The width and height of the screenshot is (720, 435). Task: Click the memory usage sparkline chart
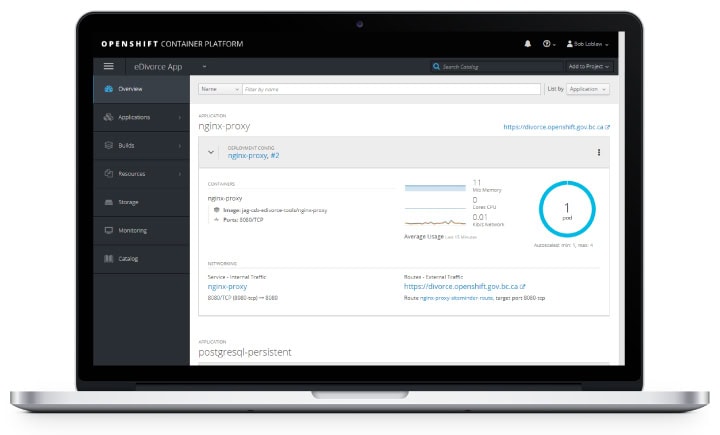[435, 187]
